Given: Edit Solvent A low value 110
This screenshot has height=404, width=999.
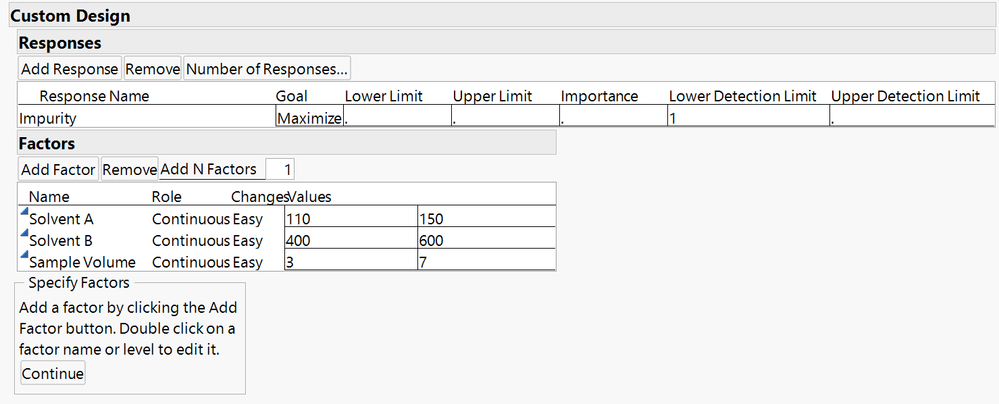Looking at the screenshot, I should 351,219.
